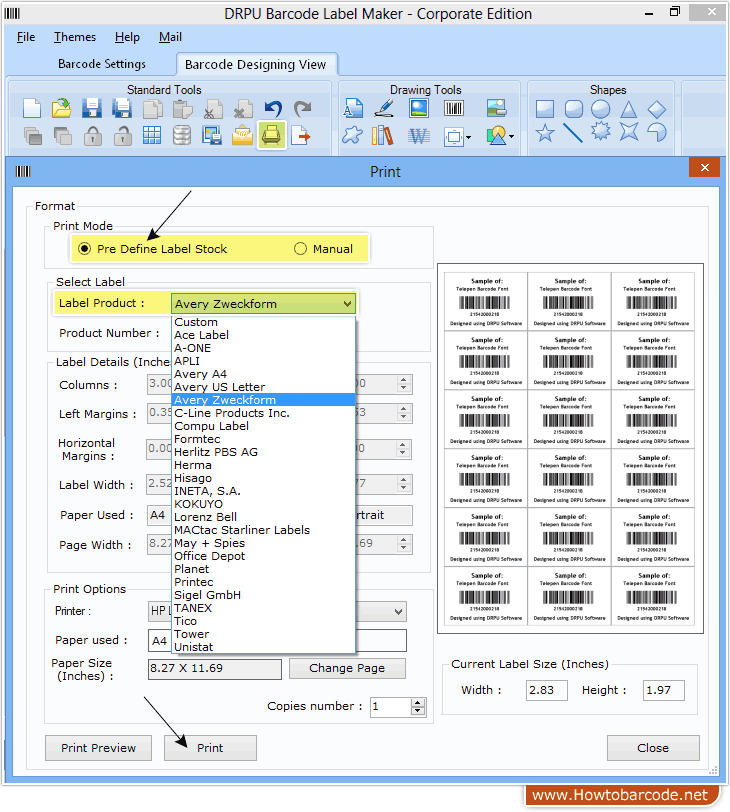Viewport: 730px width, 812px height.
Task: Choose Sigel GmbH from the list
Action: click(x=263, y=595)
